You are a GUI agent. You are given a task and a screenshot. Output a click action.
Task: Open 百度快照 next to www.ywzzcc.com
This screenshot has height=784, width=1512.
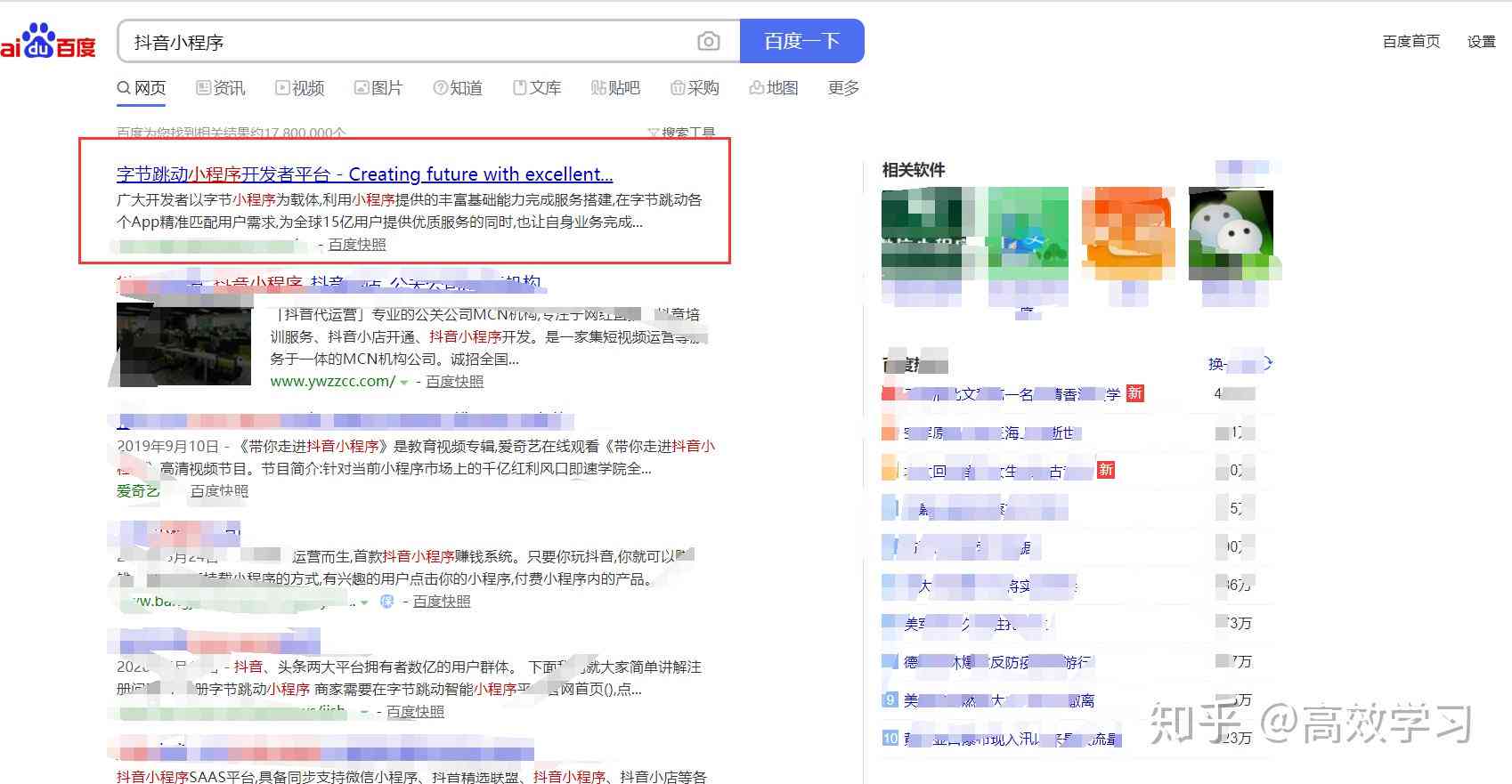coord(454,381)
